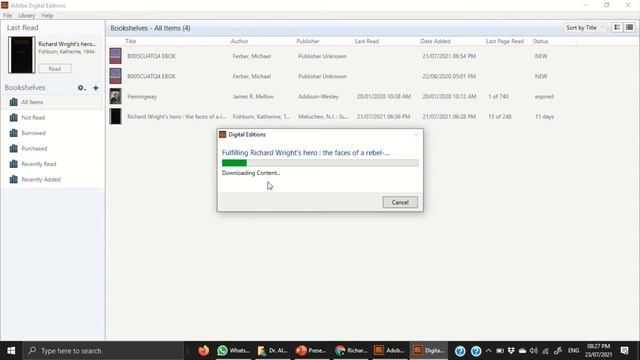Select Hemingway book cover thumbnail
Image resolution: width=640 pixels, height=360 pixels.
[116, 96]
